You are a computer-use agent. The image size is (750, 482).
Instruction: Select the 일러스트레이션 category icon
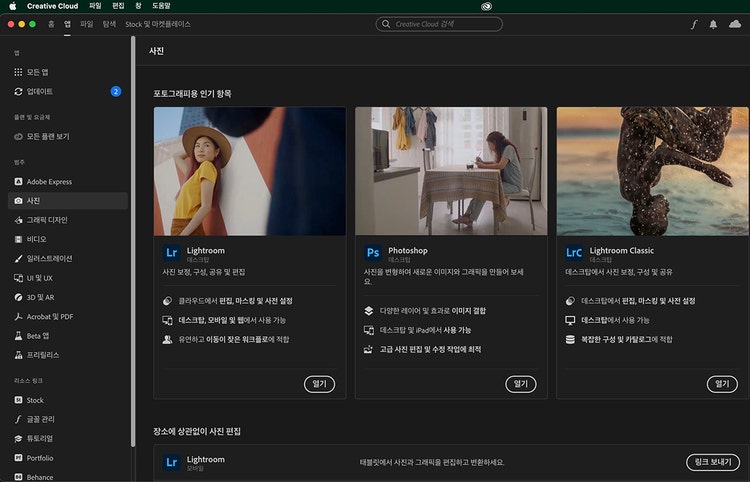tap(18, 258)
